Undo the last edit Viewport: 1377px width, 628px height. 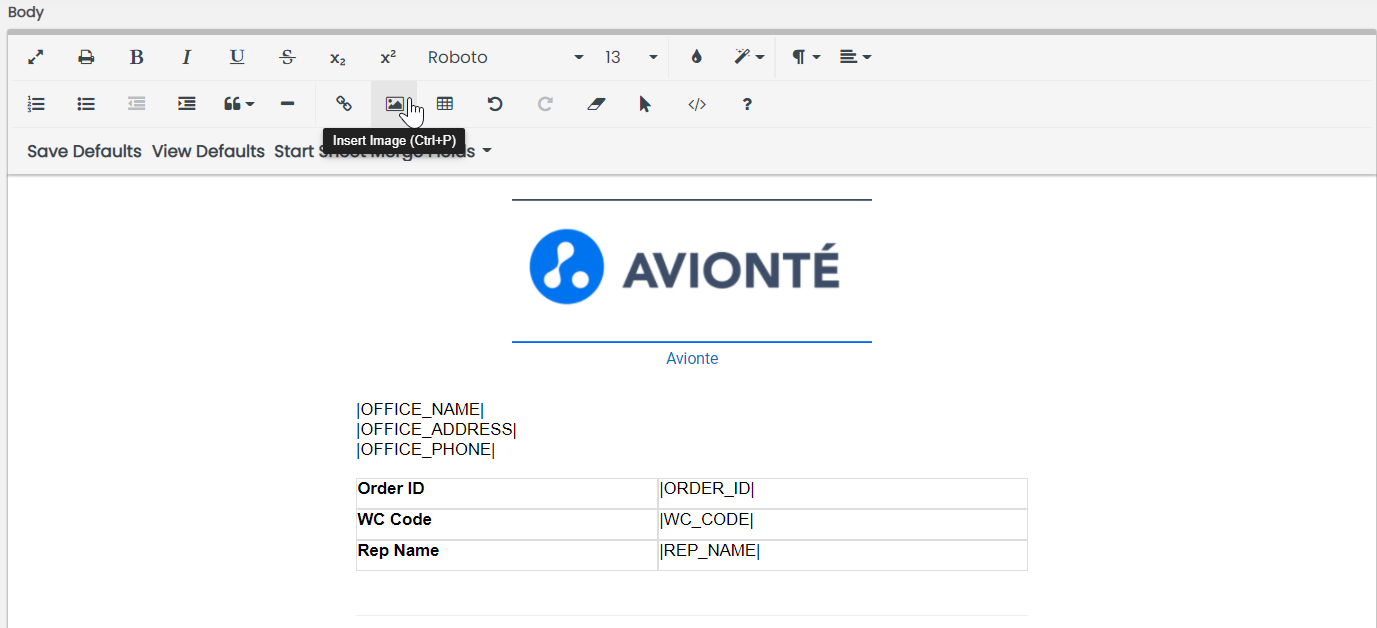495,104
